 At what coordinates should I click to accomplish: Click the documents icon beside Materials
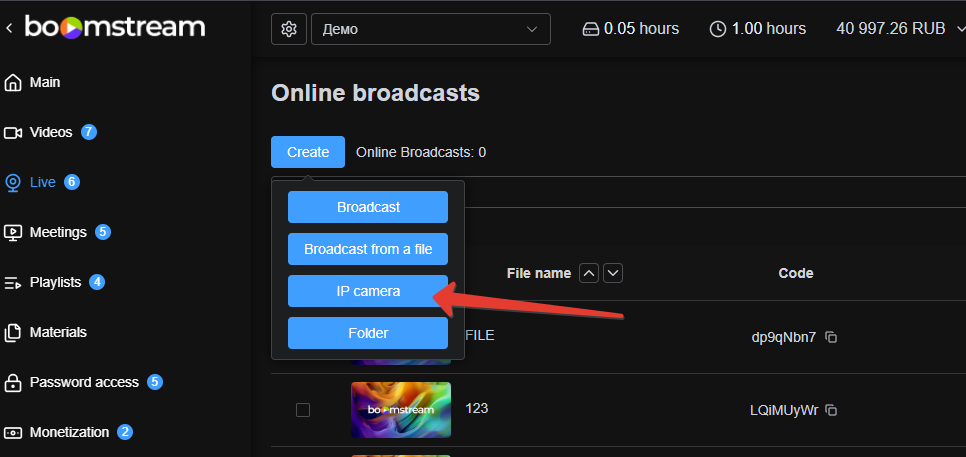13,333
